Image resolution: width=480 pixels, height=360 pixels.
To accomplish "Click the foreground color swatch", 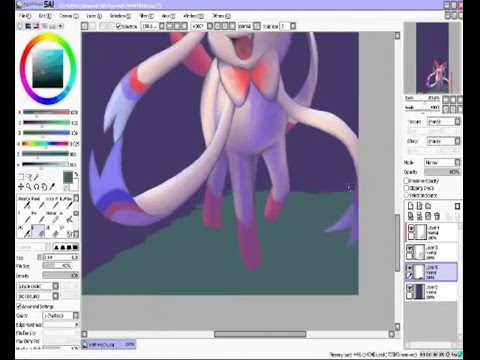I will coord(68,177).
